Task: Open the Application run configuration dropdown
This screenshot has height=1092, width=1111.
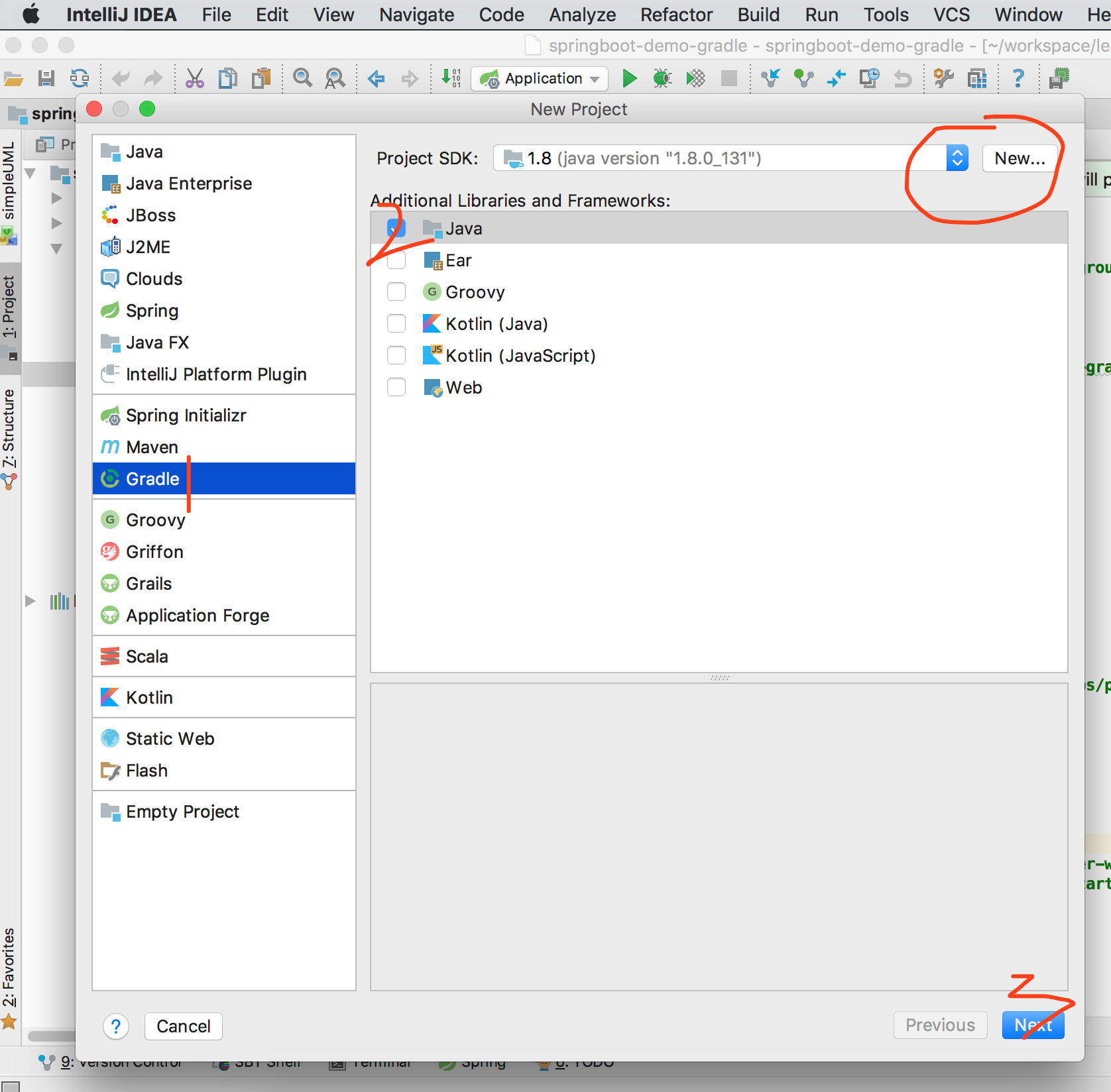Action: 540,79
